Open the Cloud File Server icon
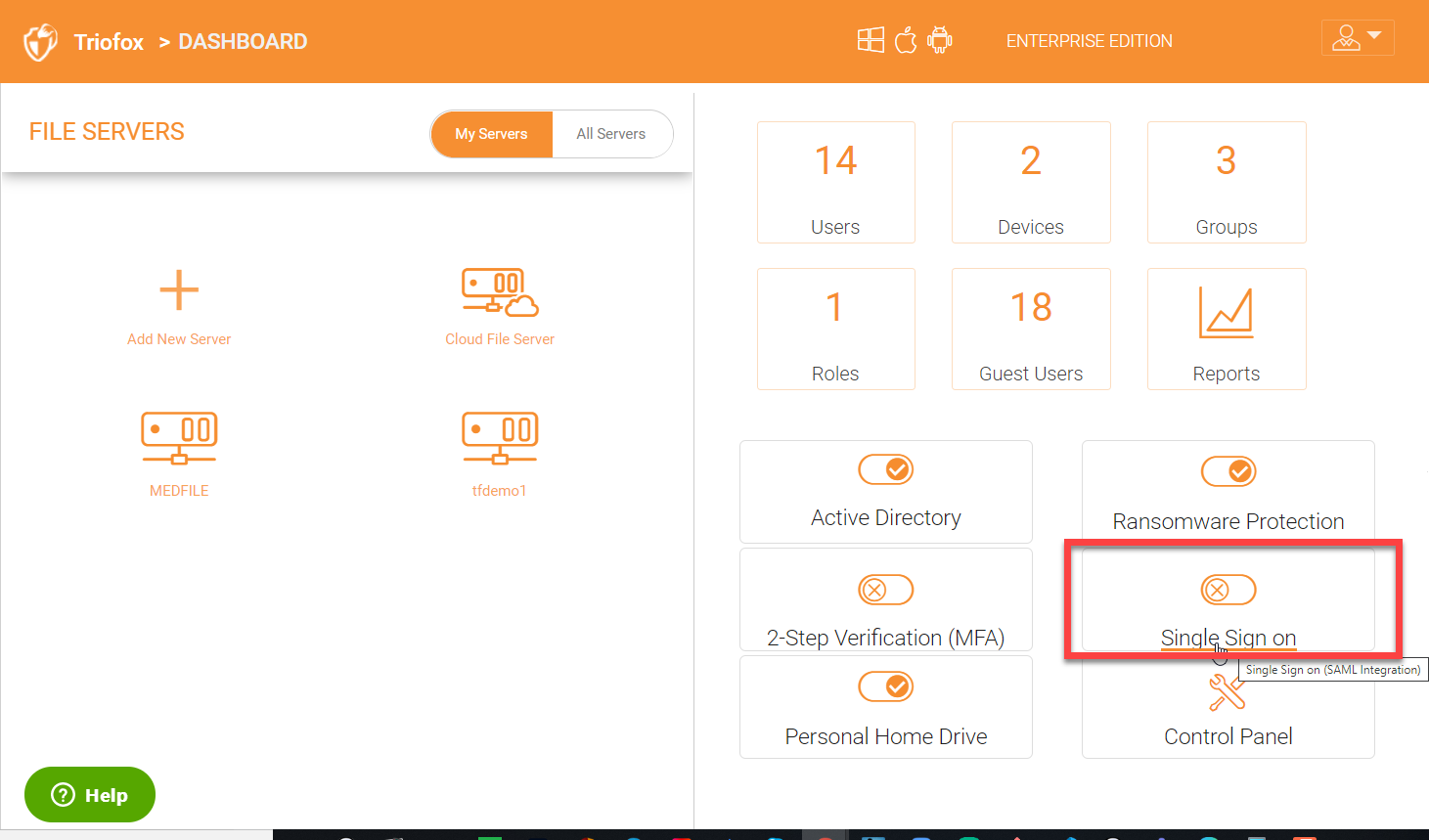Image resolution: width=1429 pixels, height=840 pixels. (x=500, y=292)
